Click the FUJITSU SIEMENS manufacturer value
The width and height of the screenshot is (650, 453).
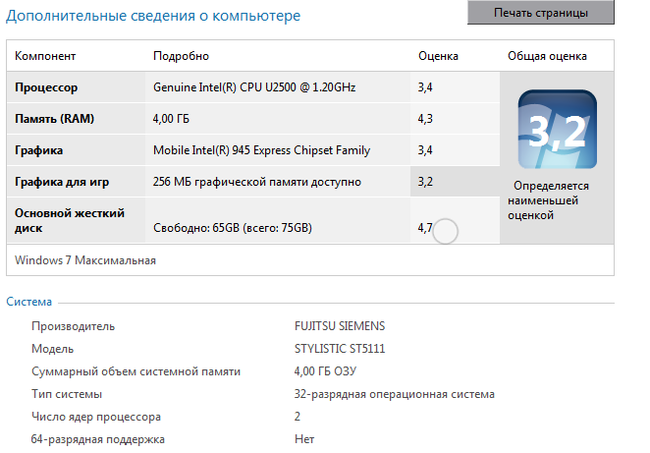point(338,326)
